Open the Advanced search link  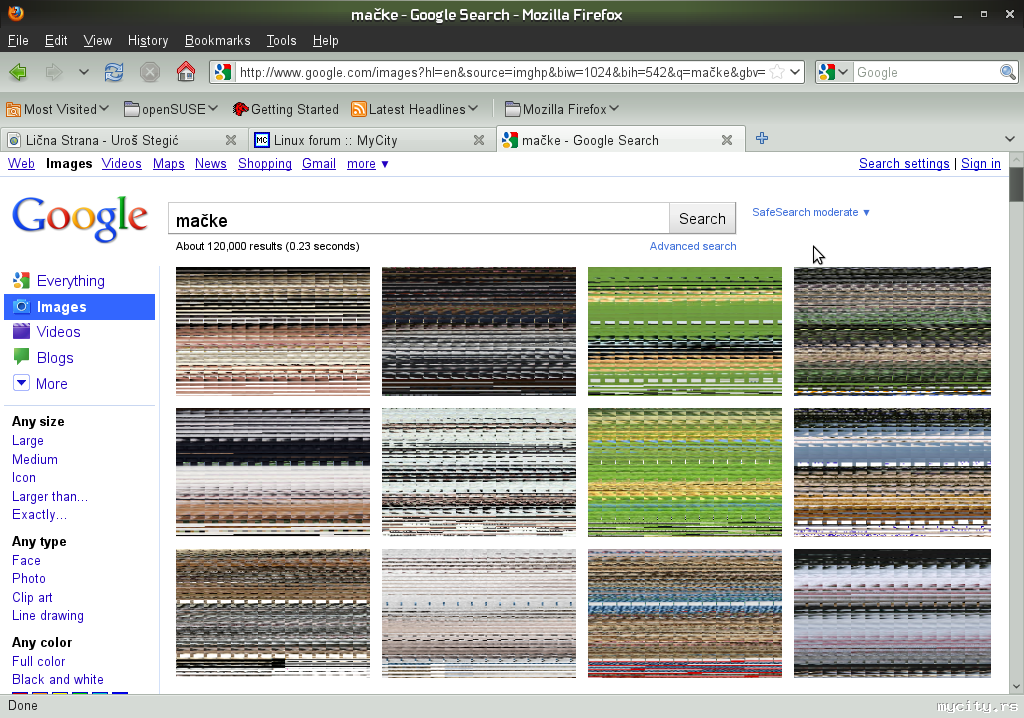click(692, 246)
